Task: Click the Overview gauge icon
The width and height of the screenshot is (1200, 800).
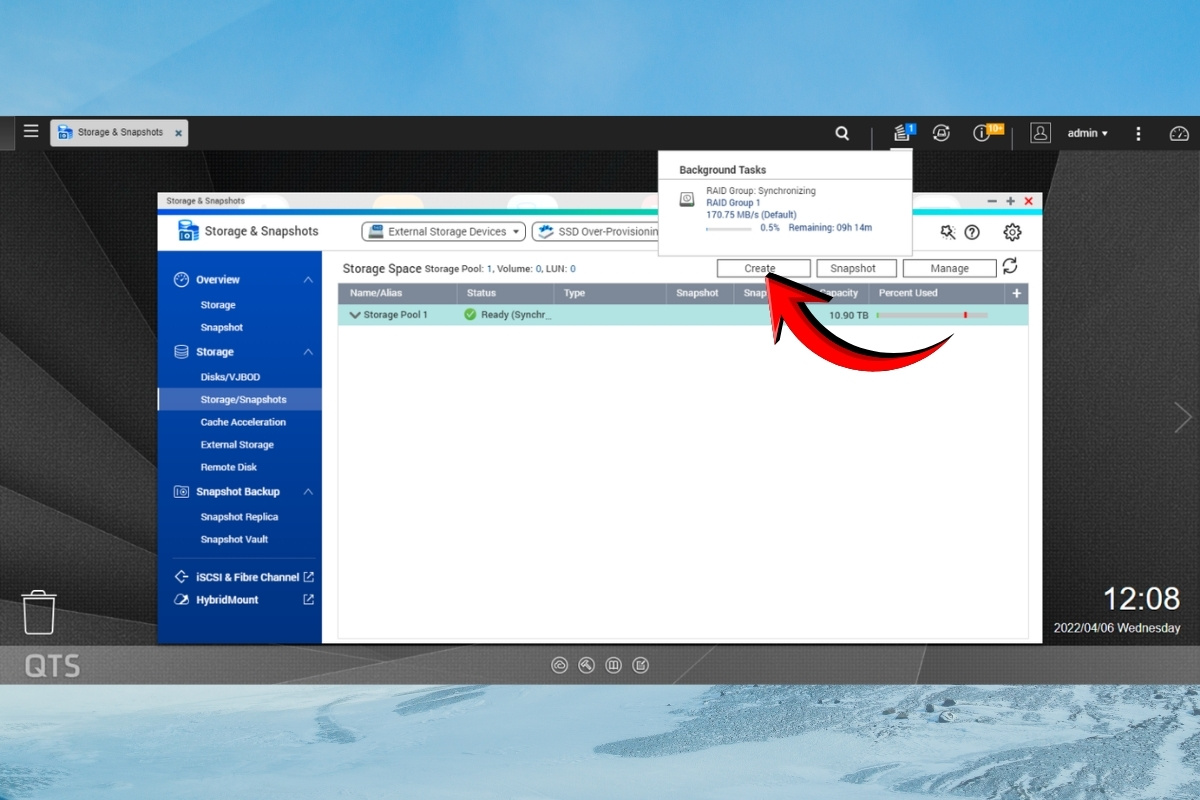Action: coord(181,280)
